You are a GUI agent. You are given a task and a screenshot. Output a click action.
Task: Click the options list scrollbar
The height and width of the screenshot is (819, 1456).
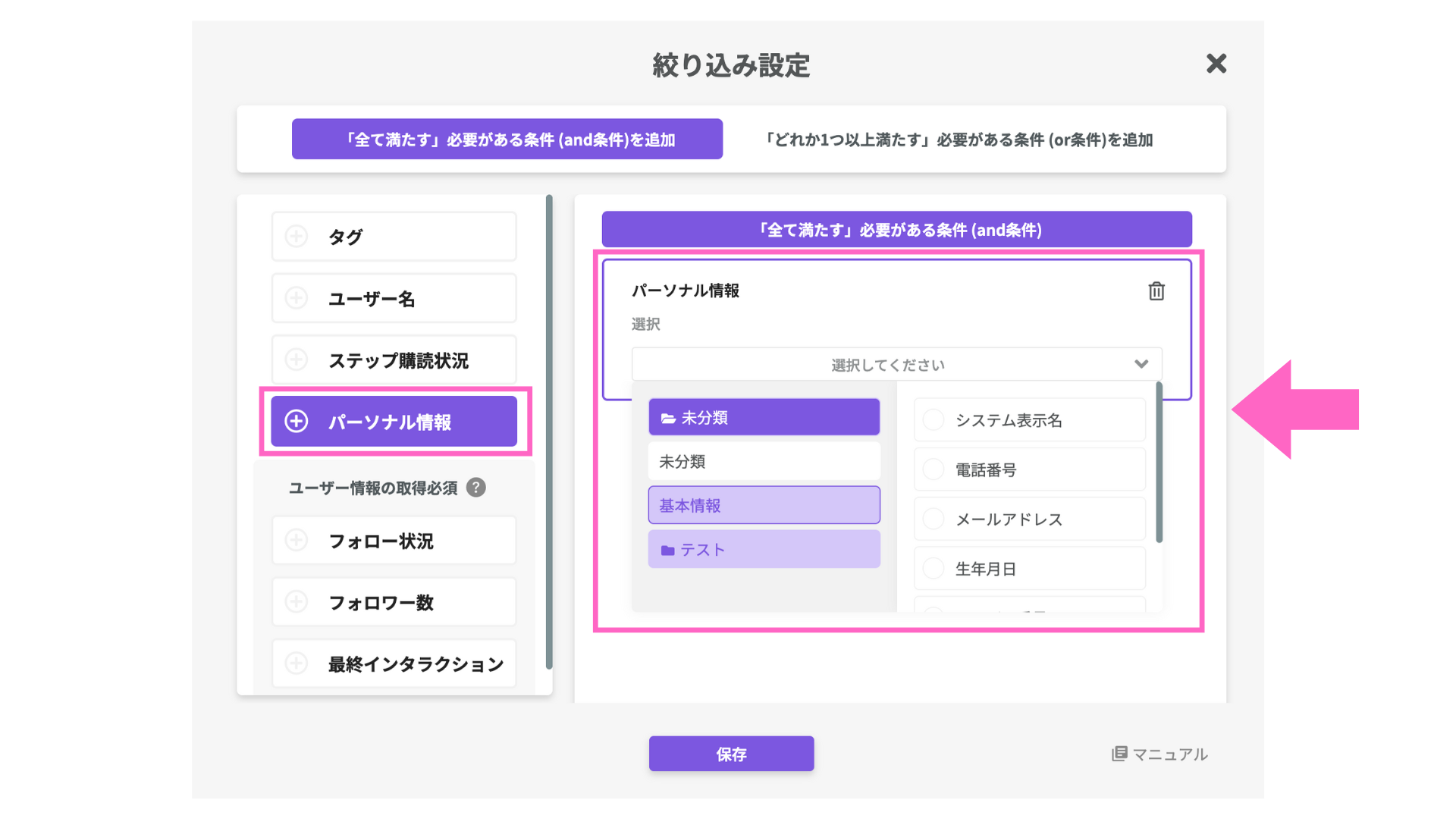pyautogui.click(x=1159, y=463)
